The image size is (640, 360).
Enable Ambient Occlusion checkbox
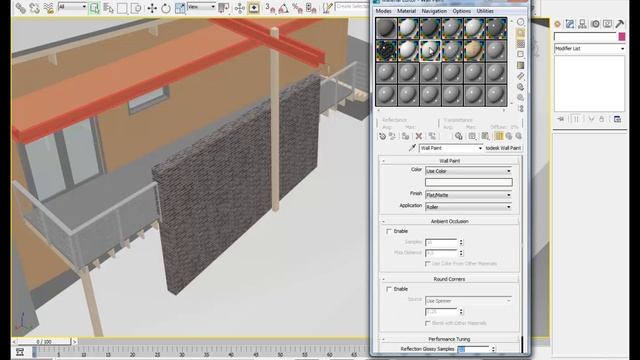pyautogui.click(x=389, y=231)
